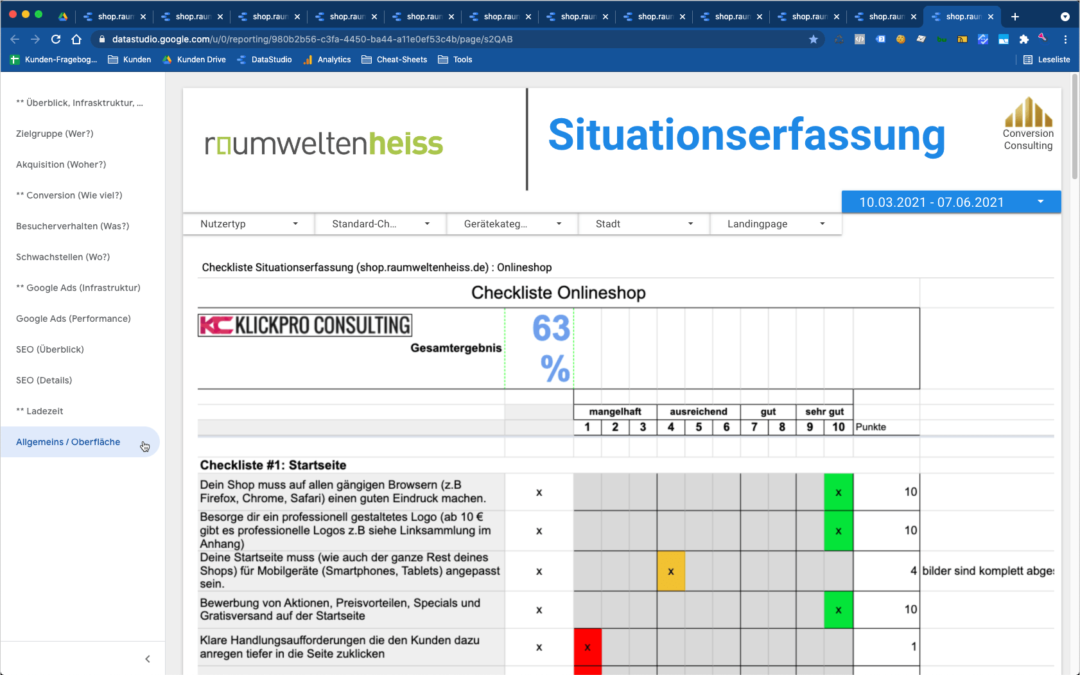Reload the page with the refresh icon
Image resolution: width=1080 pixels, height=675 pixels.
(56, 39)
